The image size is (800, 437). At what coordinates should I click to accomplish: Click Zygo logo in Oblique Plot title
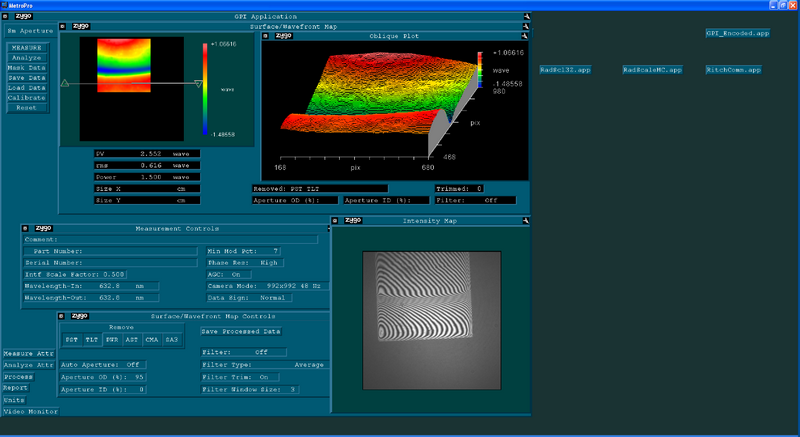tap(283, 36)
